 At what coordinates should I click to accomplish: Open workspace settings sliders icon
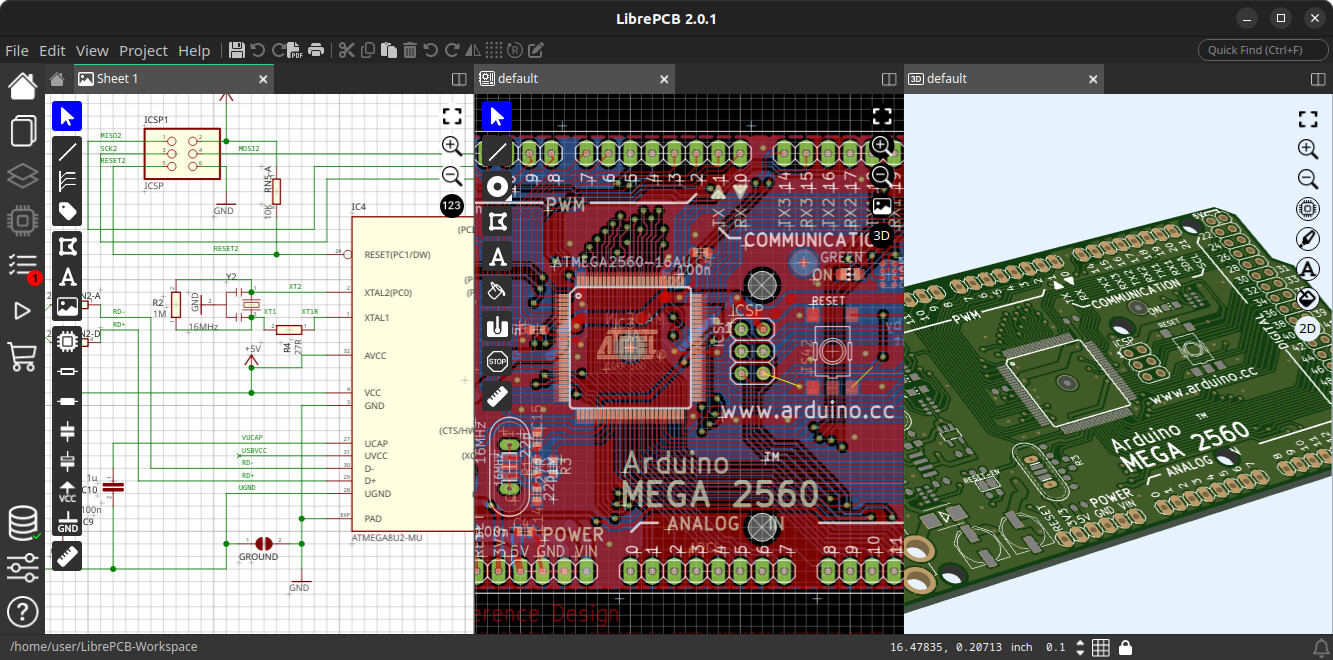(x=23, y=568)
